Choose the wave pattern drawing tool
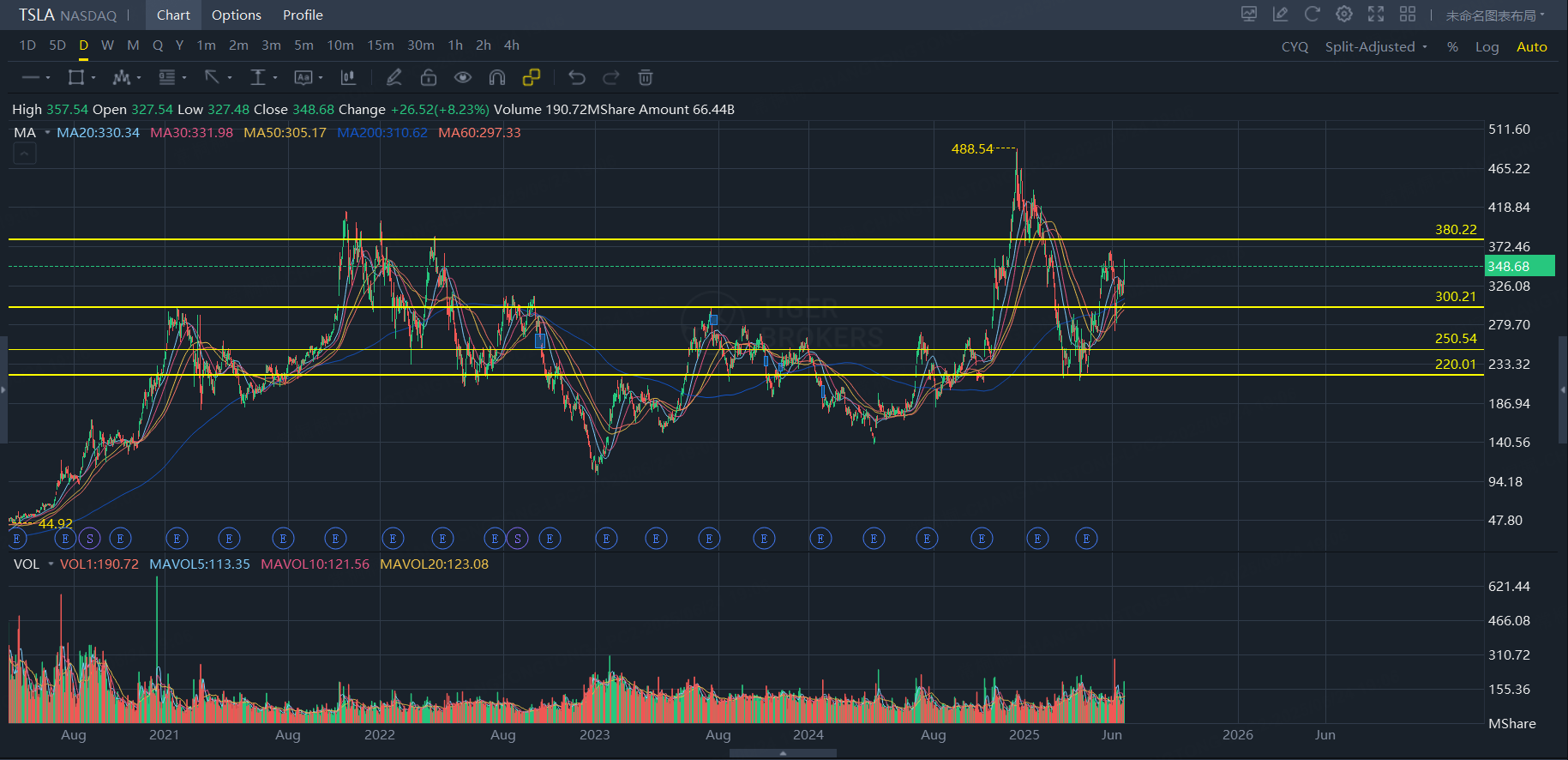Image resolution: width=1568 pixels, height=760 pixels. (x=121, y=78)
